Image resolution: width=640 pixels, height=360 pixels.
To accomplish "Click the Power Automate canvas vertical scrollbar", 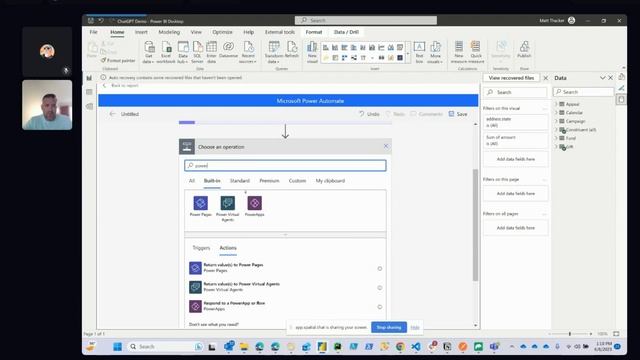I will click(475, 224).
